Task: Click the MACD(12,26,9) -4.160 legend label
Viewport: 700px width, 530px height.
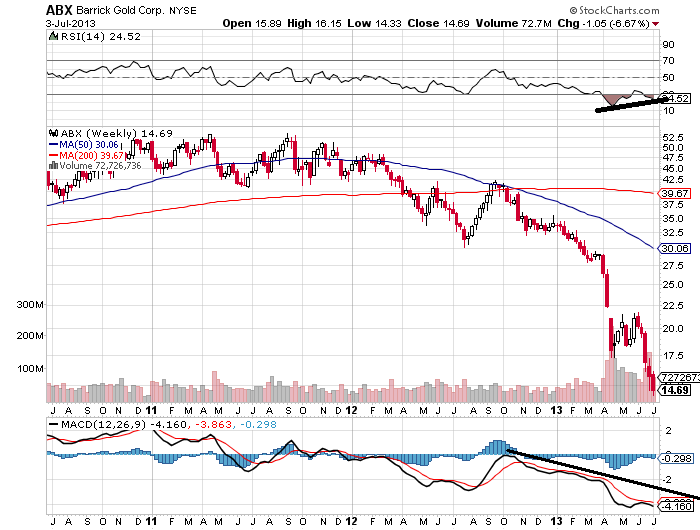Action: point(124,424)
